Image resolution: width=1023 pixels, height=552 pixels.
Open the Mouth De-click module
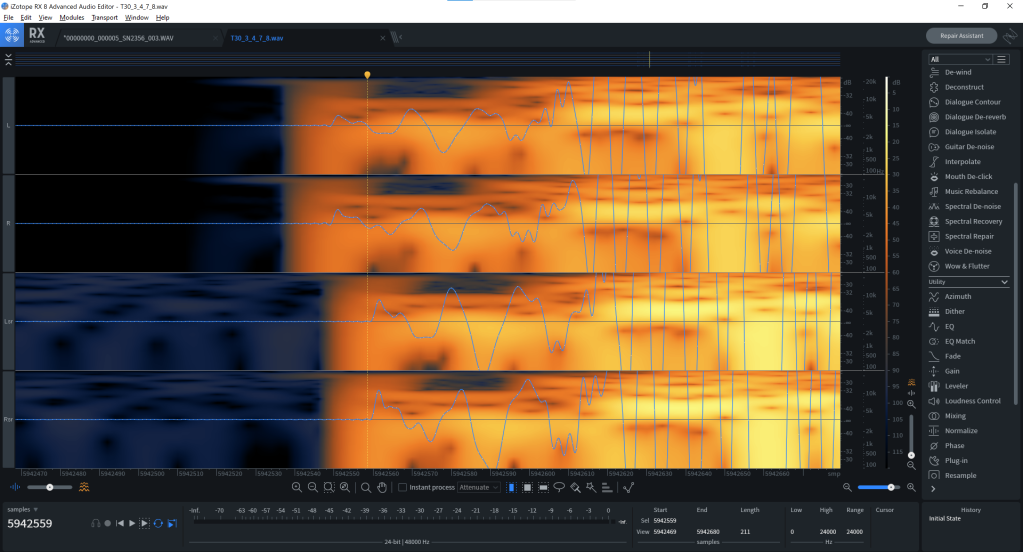(967, 176)
